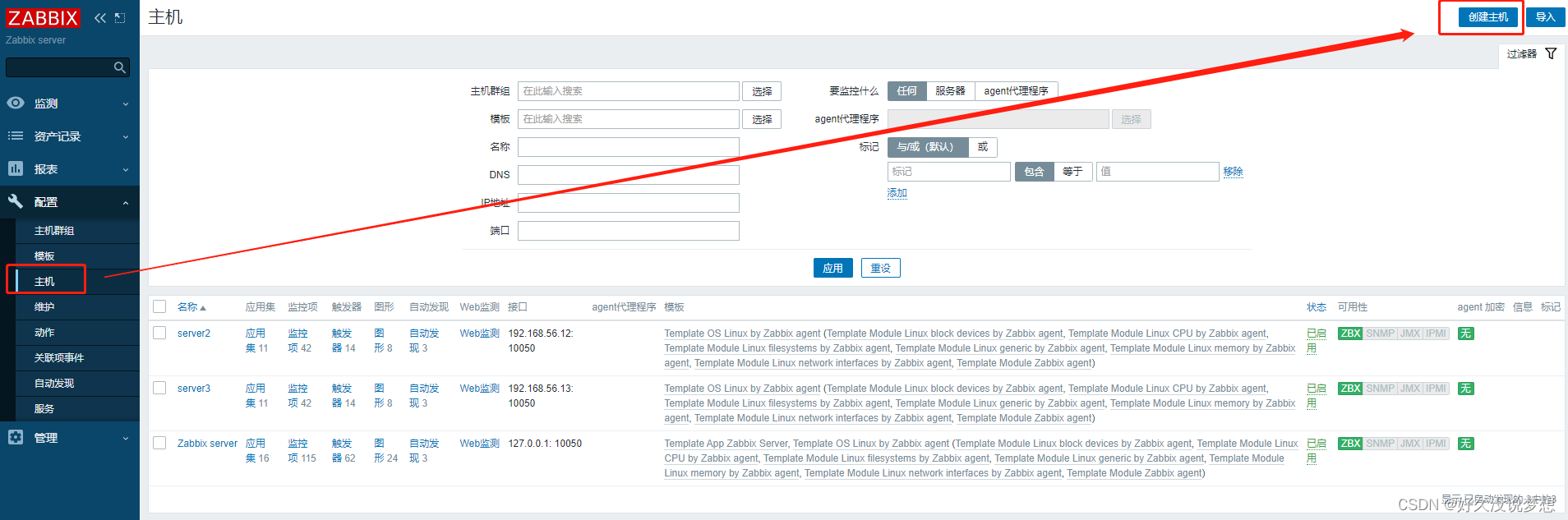
Task: Choose agent代理程序 monitoring option
Action: click(x=1016, y=91)
